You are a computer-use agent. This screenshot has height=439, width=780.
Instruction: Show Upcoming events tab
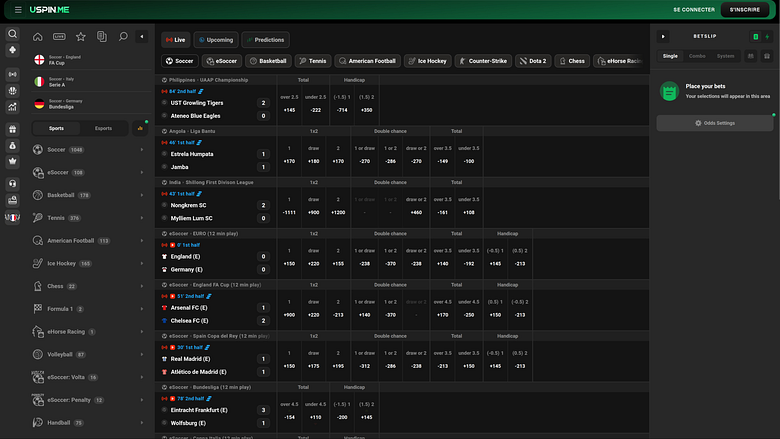click(215, 40)
